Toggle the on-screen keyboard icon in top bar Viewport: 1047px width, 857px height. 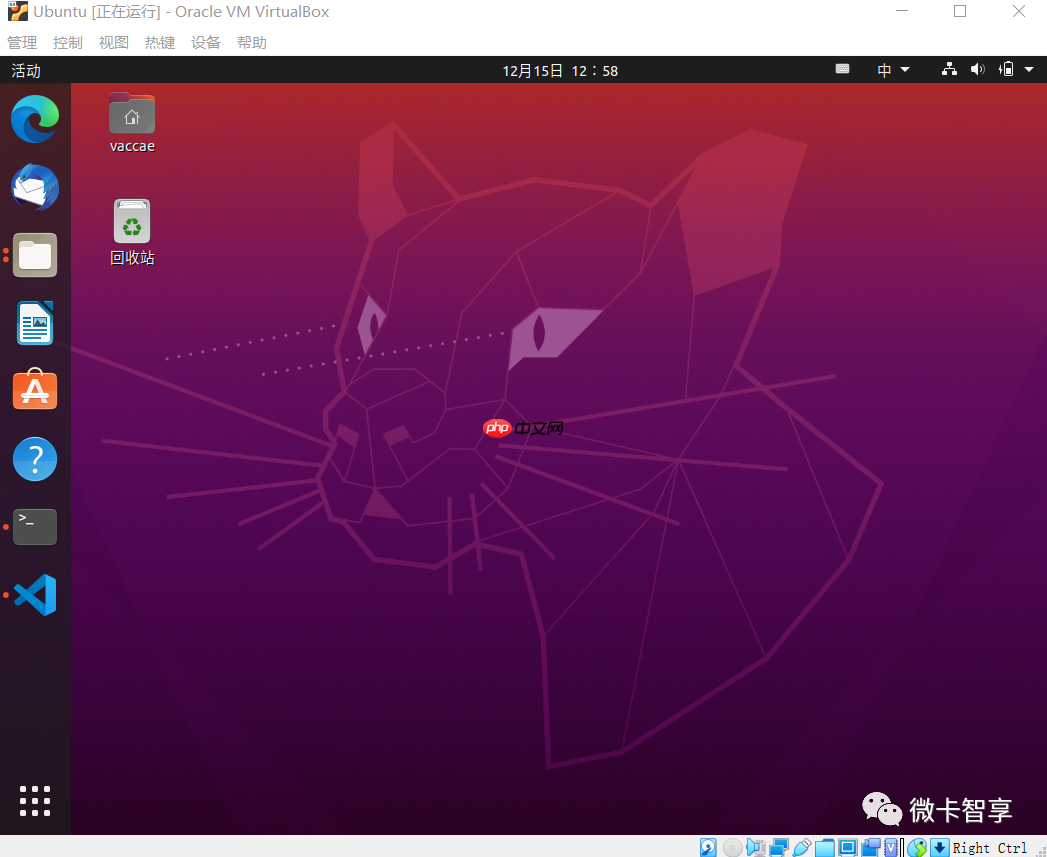pyautogui.click(x=842, y=69)
